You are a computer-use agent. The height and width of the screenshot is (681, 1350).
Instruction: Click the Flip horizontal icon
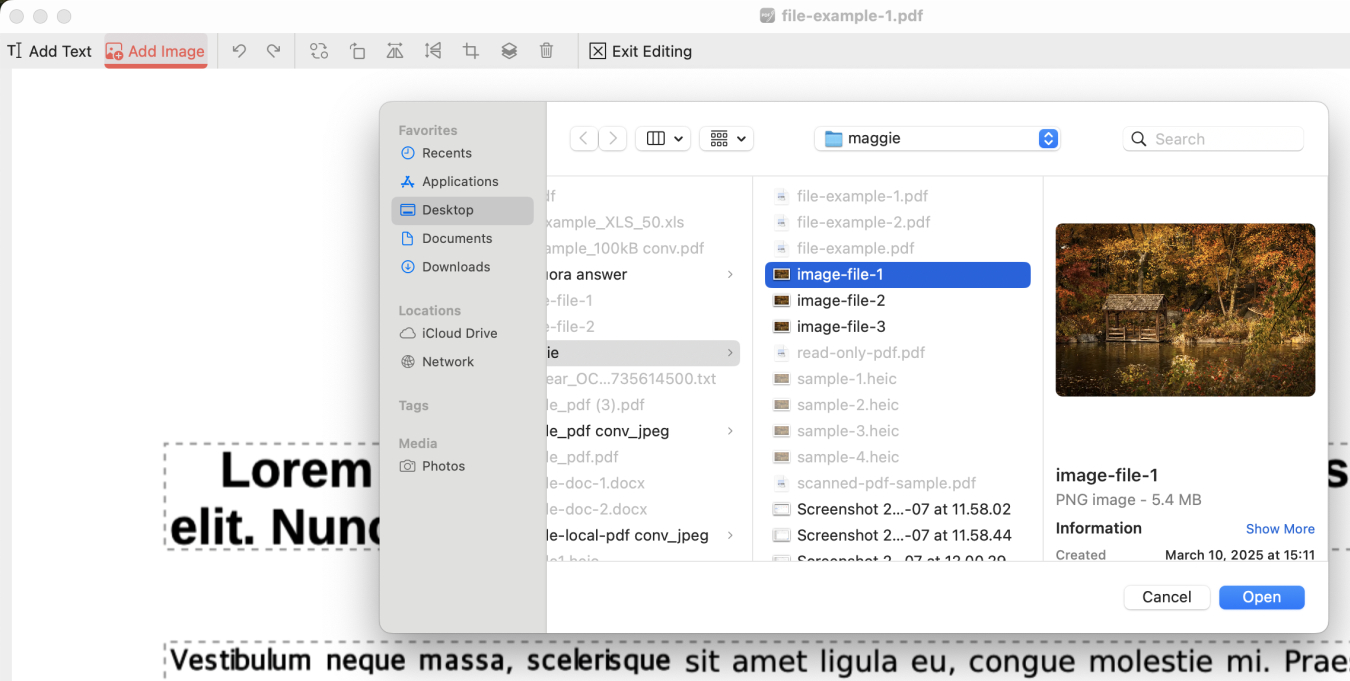coord(395,51)
